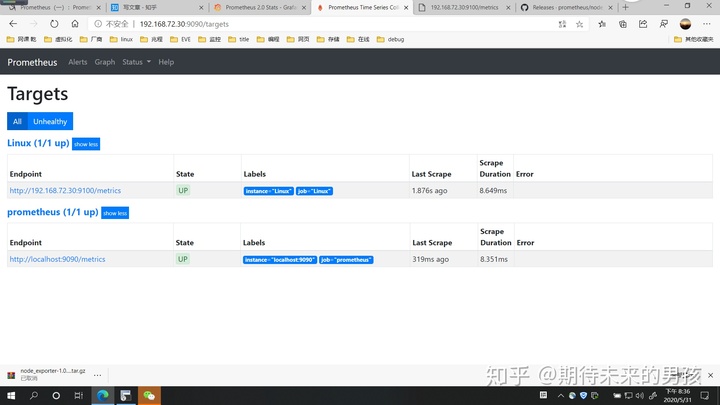720x405 pixels.
Task: Close the downloads bar
Action: click(710, 375)
